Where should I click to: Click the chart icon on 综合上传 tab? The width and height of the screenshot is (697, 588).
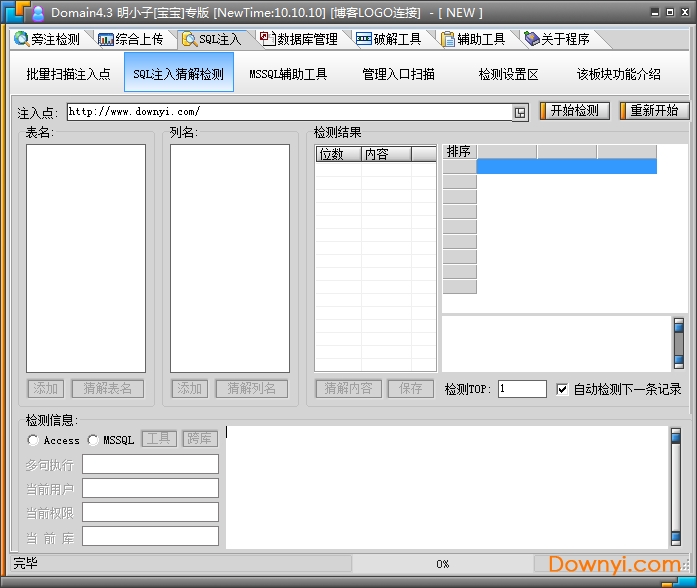pos(105,39)
